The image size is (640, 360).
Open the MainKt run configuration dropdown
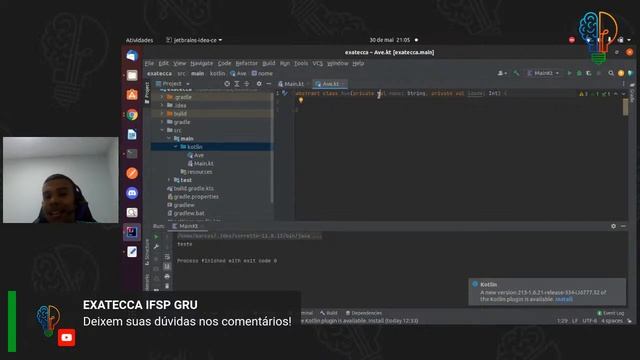543,73
